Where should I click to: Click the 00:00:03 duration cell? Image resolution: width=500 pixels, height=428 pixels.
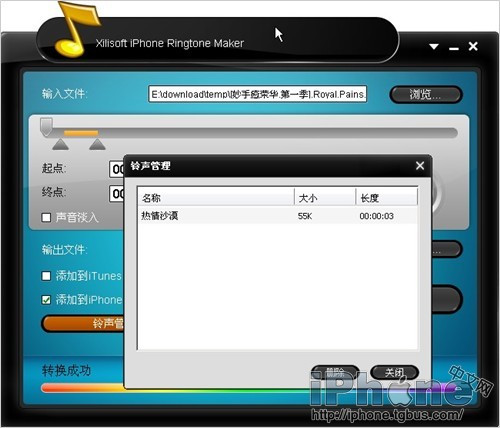click(376, 216)
